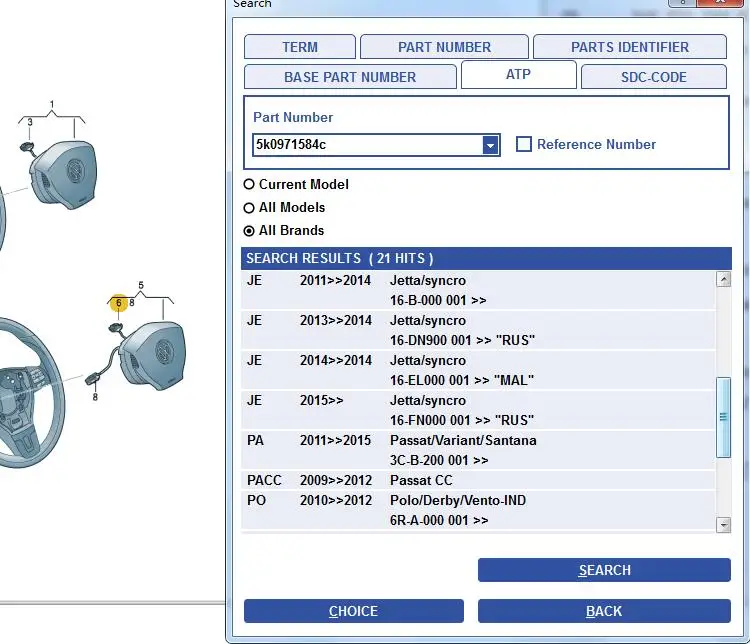
Task: Select the JE 2015>> Jetta/syncro result
Action: tap(478, 410)
